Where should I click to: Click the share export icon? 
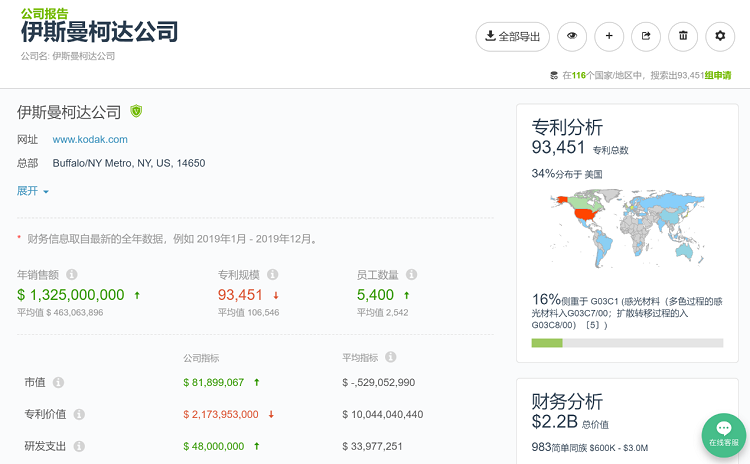tap(646, 37)
